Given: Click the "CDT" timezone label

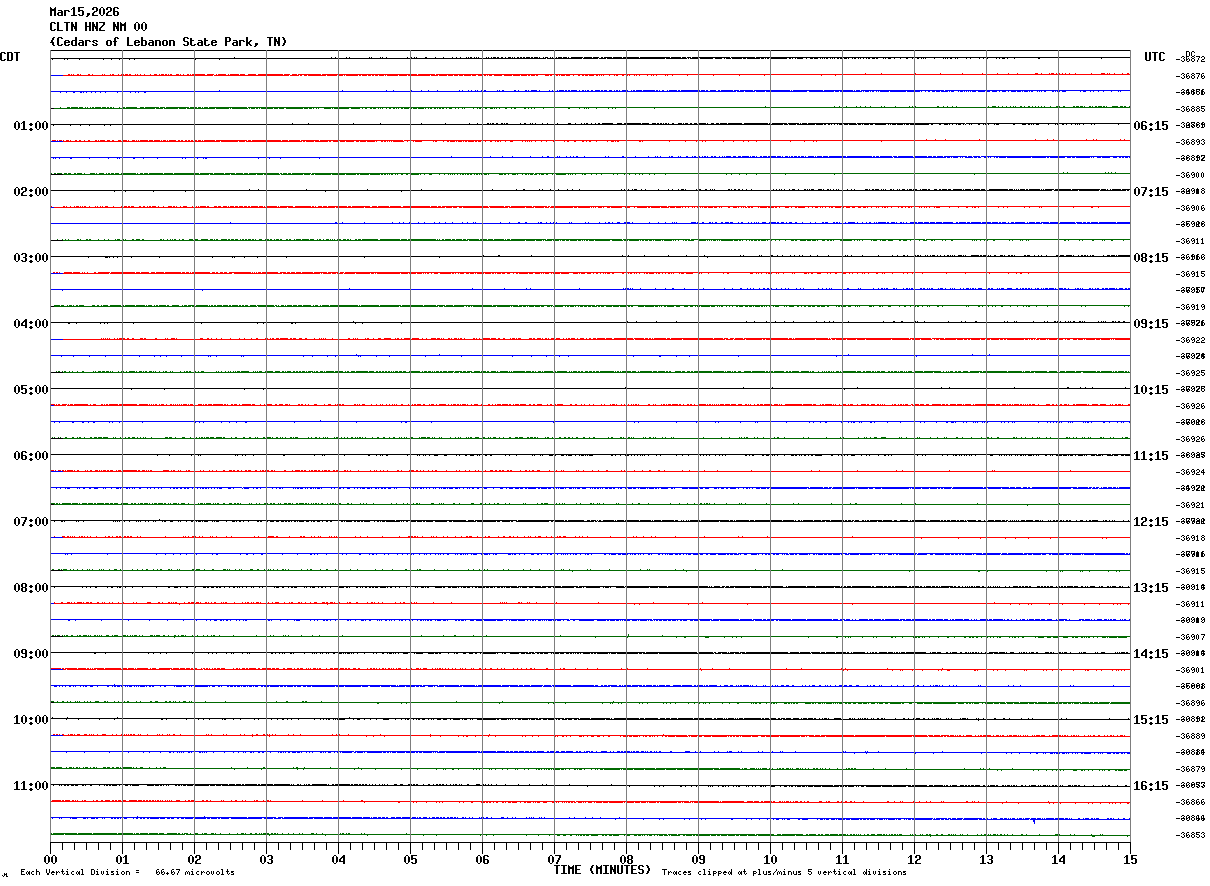Looking at the screenshot, I should pos(10,57).
